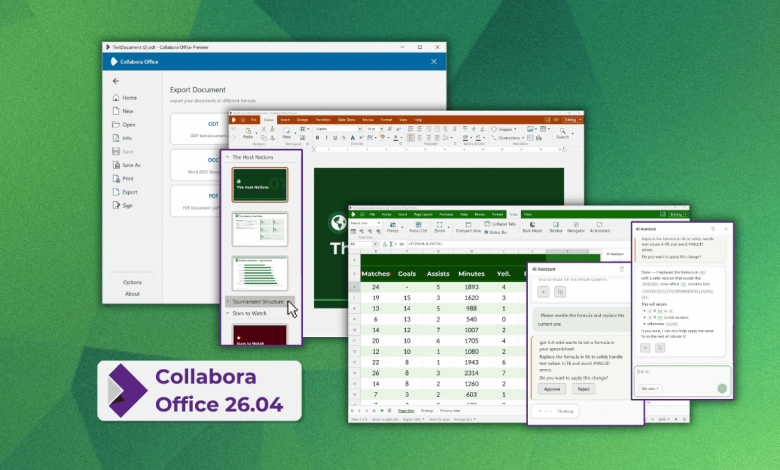
Task: Click Zoom icon in spreadsheet View ribbon
Action: click(x=440, y=227)
